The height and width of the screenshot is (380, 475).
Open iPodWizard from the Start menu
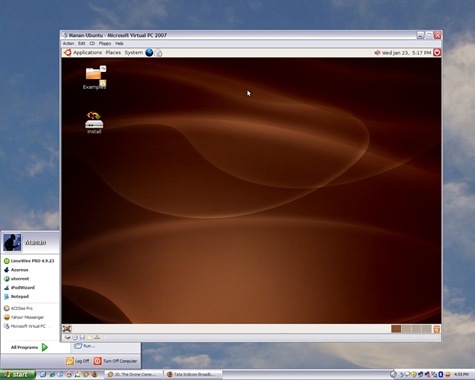[x=19, y=287]
